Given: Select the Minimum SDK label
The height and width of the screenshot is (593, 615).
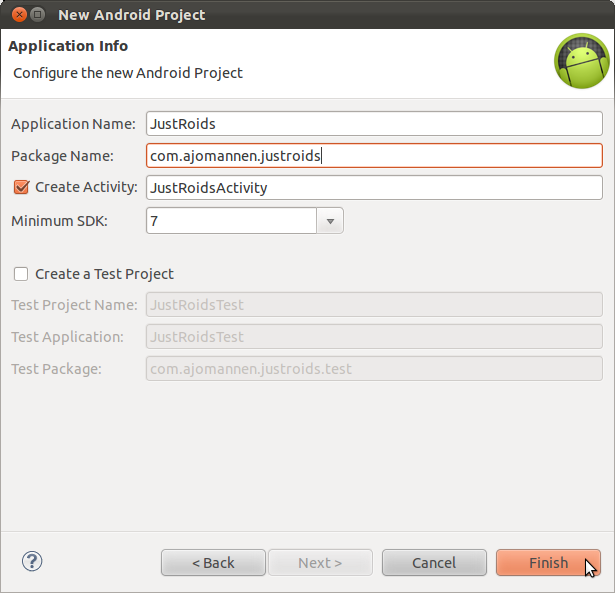Looking at the screenshot, I should (59, 221).
